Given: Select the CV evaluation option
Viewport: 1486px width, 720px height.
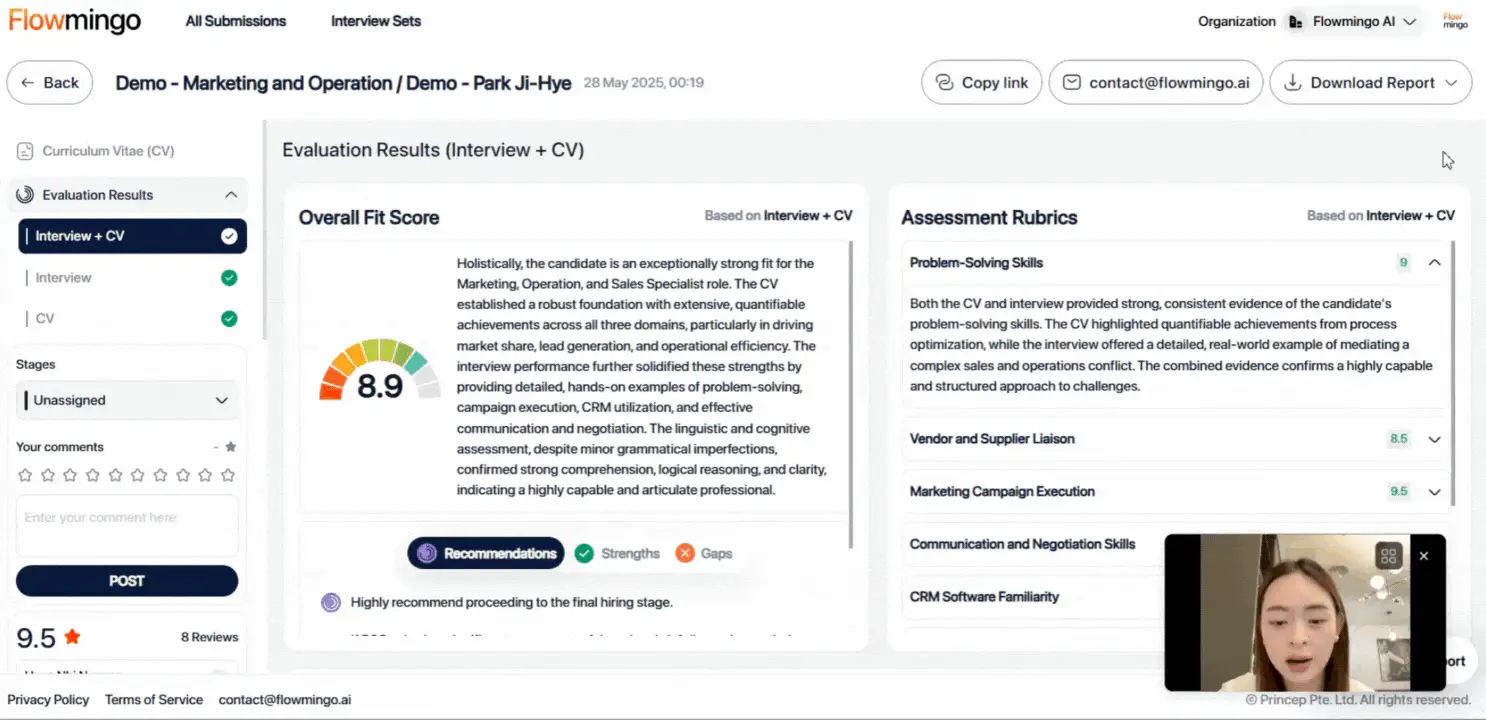Looking at the screenshot, I should [45, 319].
